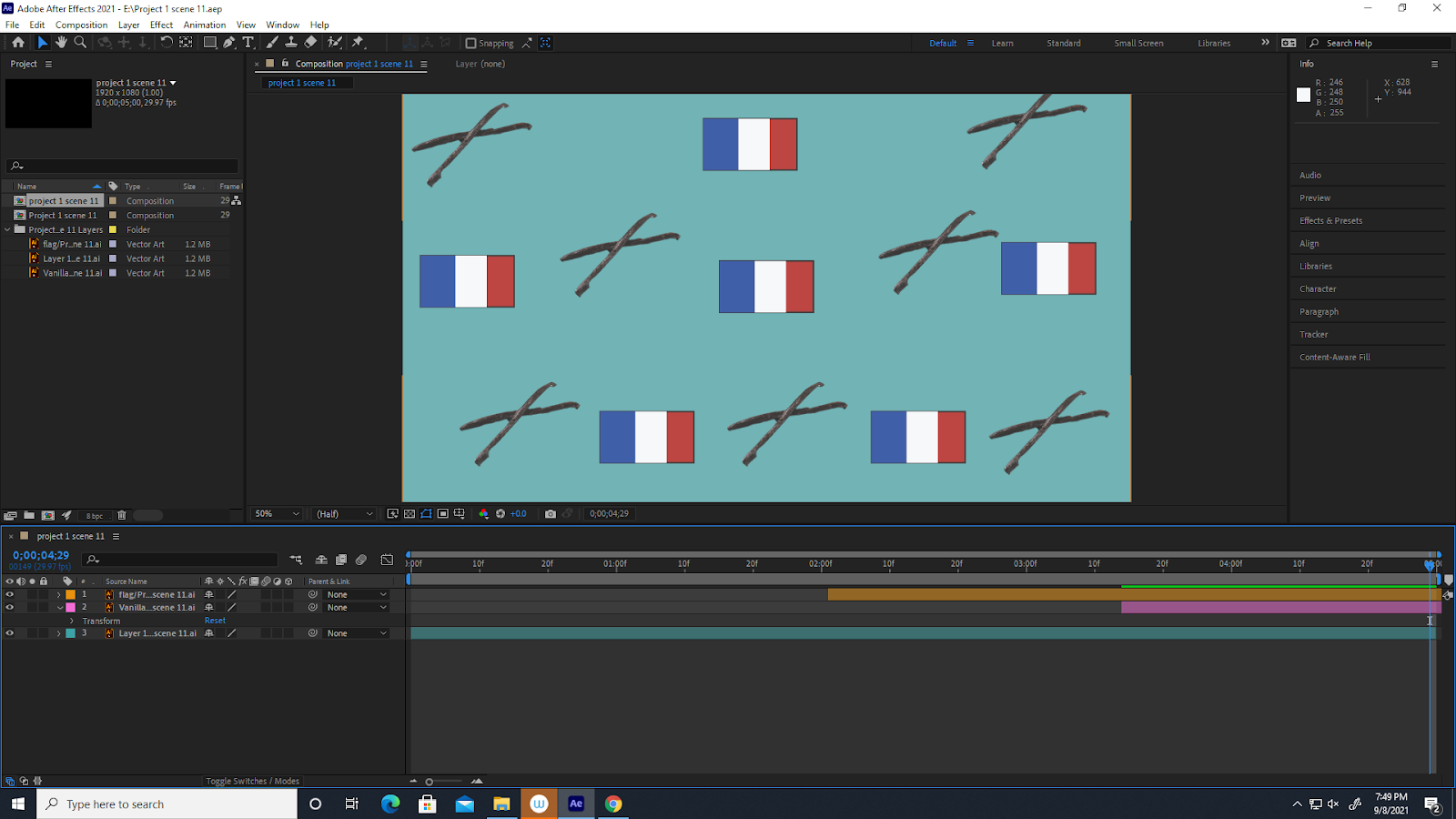Select the Eraser tool
This screenshot has width=1456, height=819.
pos(310,43)
